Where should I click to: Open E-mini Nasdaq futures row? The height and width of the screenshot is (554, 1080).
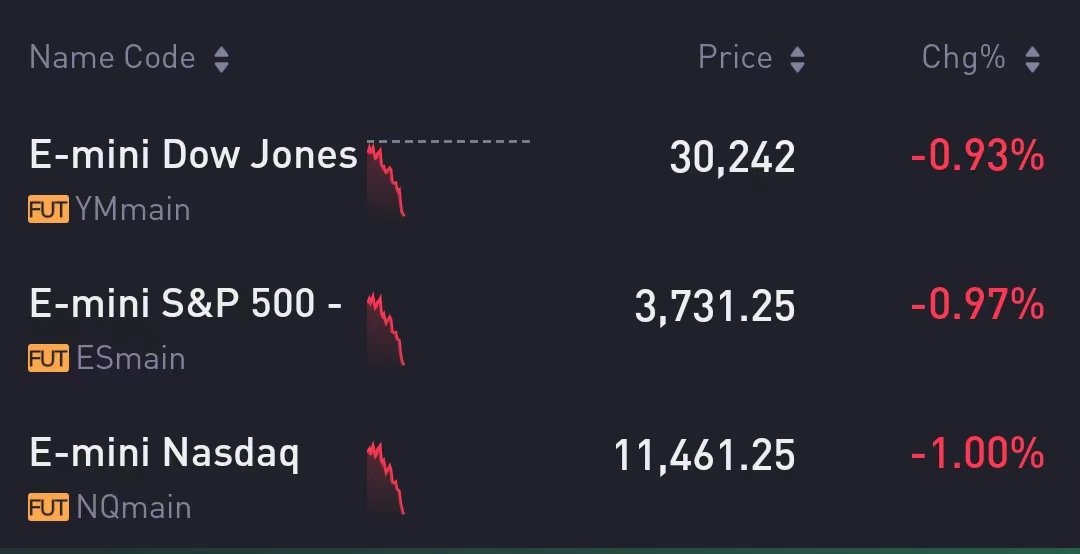(540, 478)
